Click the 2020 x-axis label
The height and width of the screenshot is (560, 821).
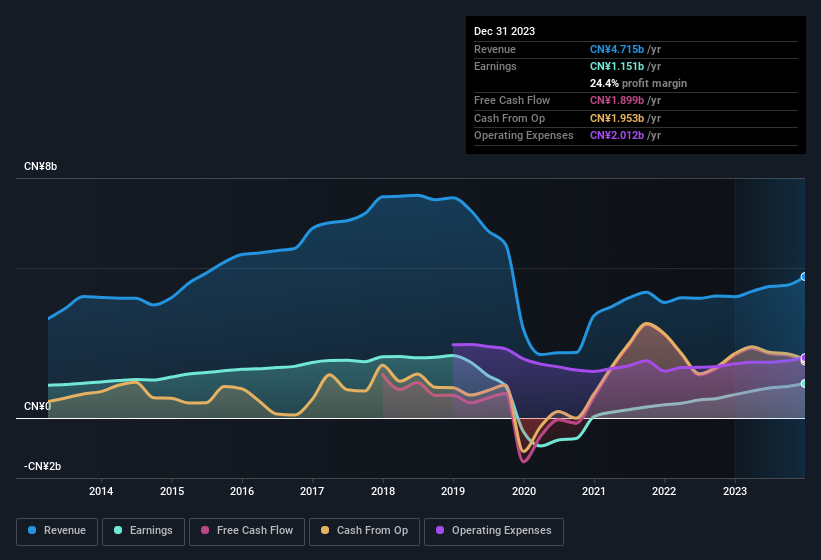tap(524, 491)
